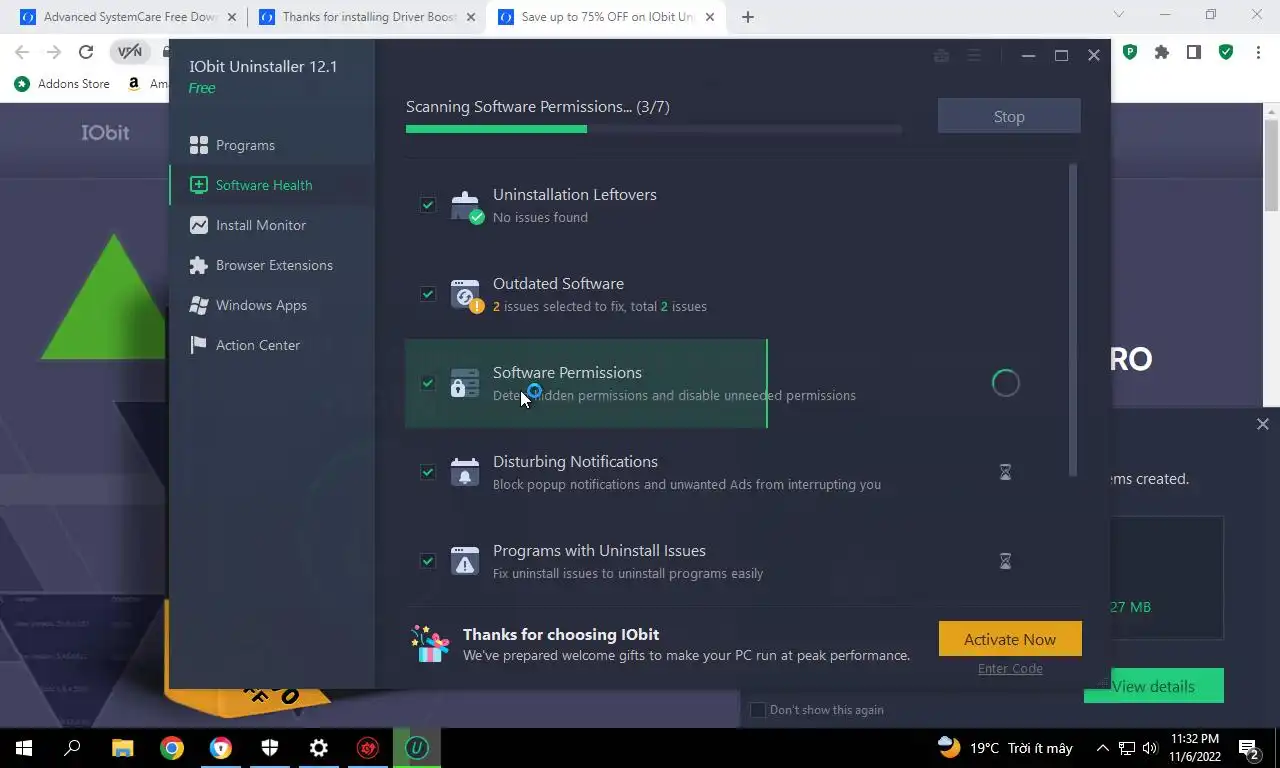Show hidden system tray icons

tap(1103, 748)
